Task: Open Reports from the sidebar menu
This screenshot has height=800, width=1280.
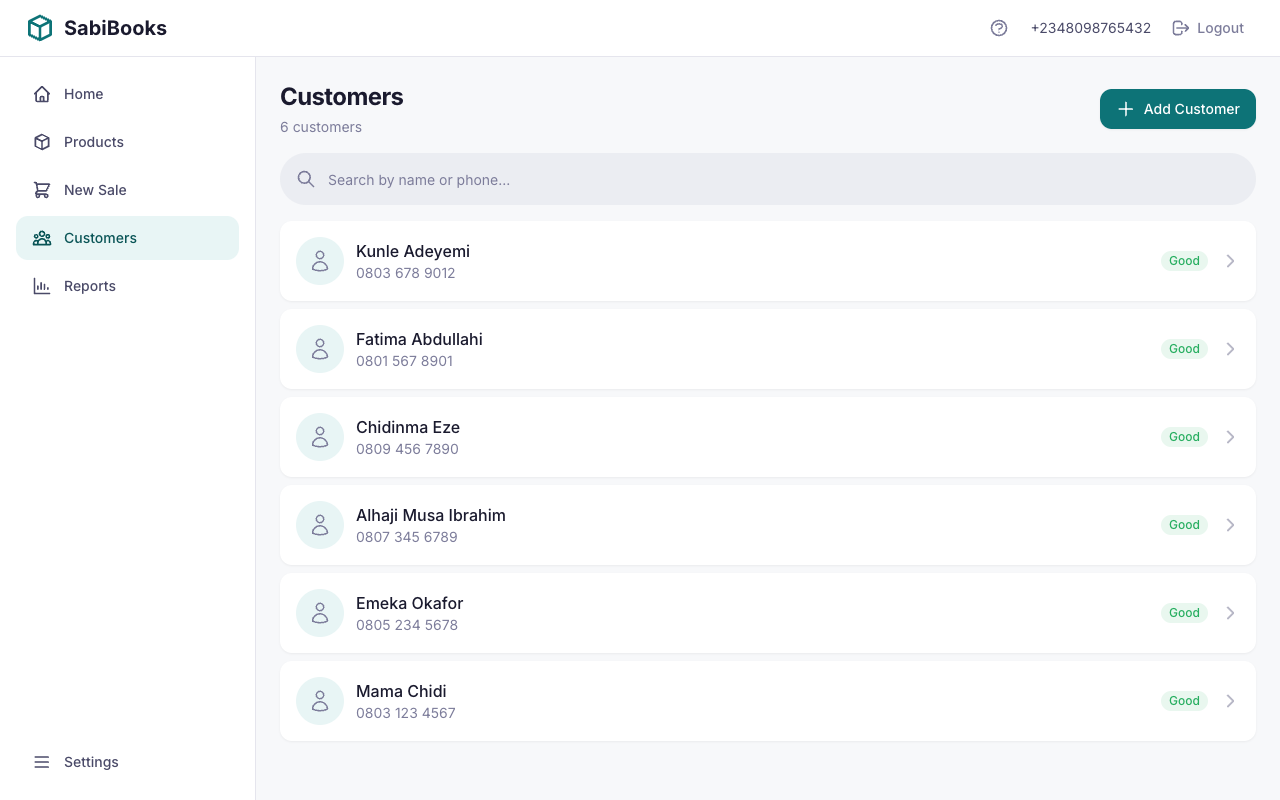Action: tap(89, 286)
